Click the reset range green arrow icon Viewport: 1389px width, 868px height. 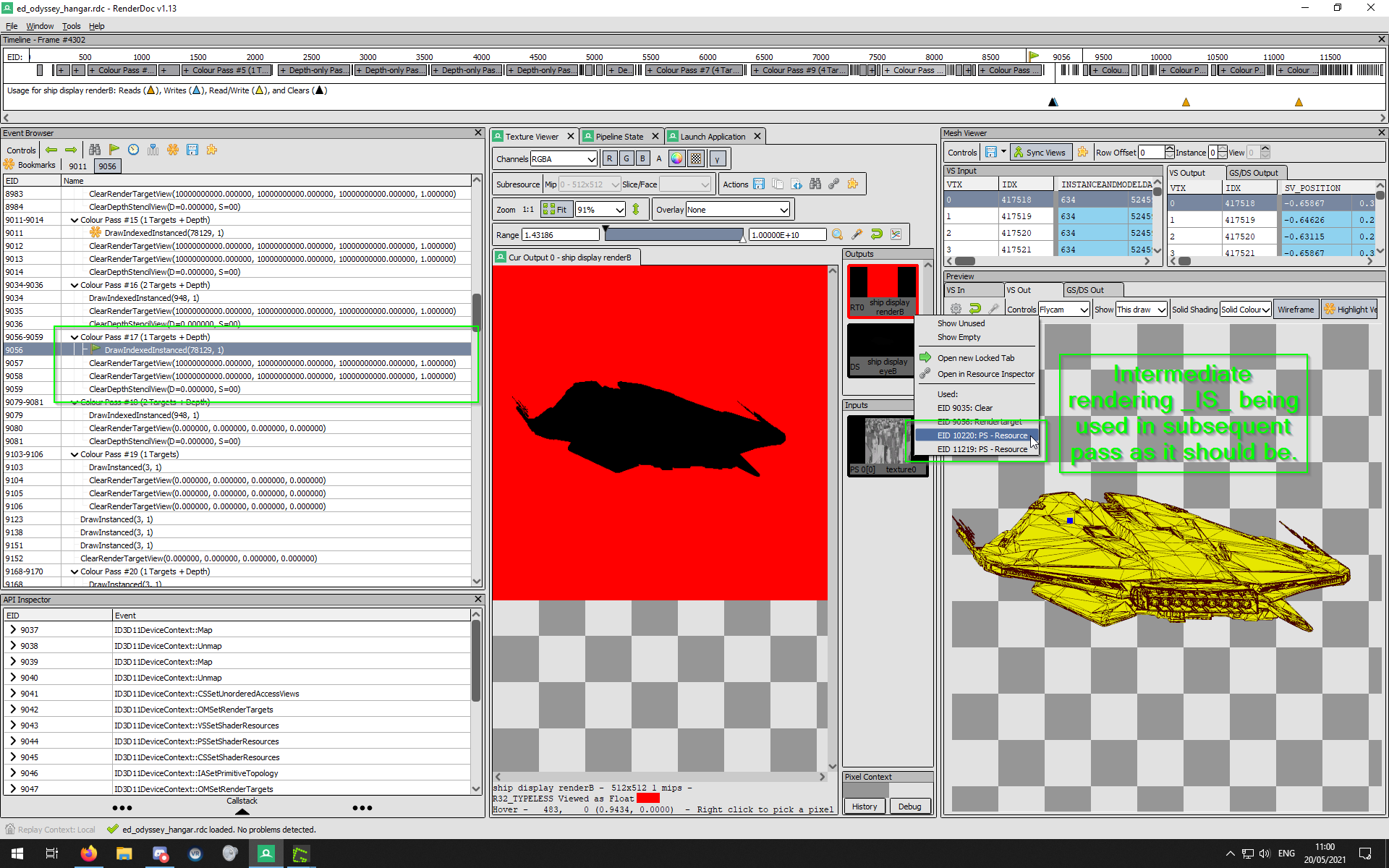point(877,234)
